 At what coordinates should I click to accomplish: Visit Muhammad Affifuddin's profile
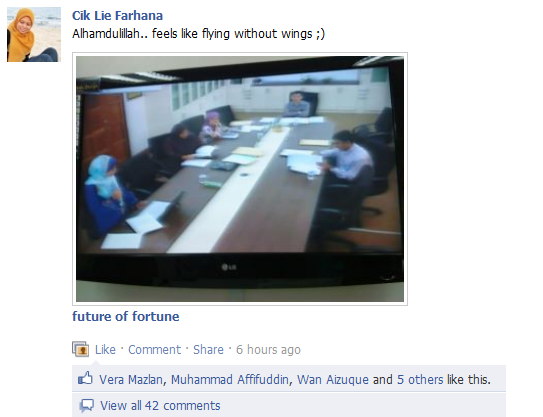coord(230,380)
